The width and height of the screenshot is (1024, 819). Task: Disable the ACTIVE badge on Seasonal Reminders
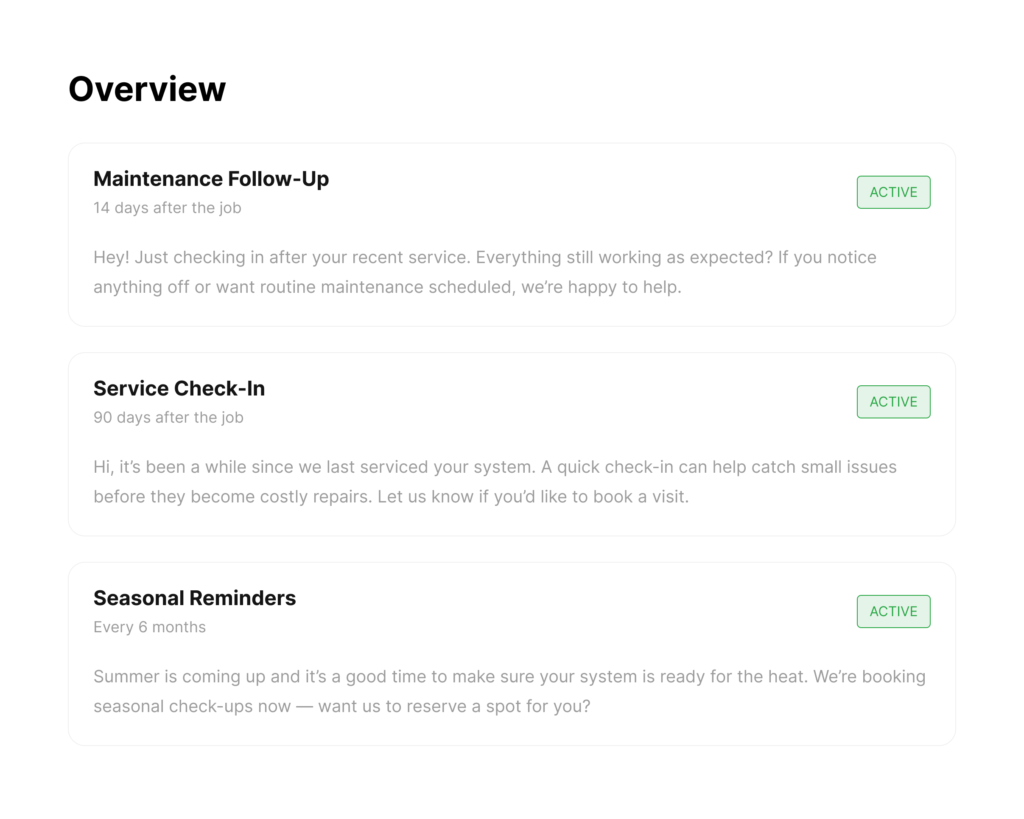click(x=893, y=611)
